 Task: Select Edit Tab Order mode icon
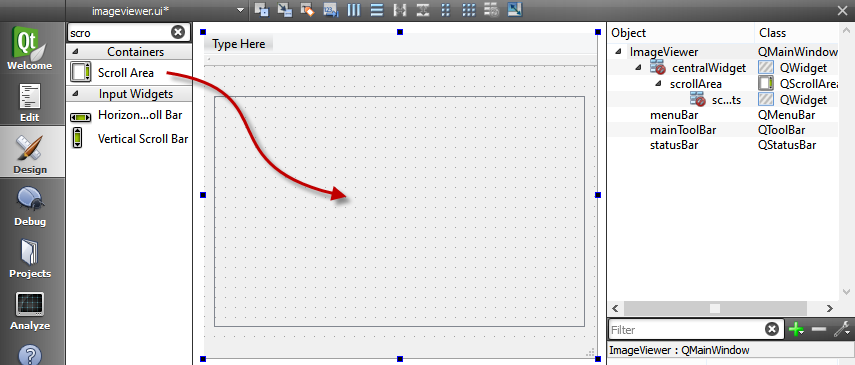click(x=330, y=9)
